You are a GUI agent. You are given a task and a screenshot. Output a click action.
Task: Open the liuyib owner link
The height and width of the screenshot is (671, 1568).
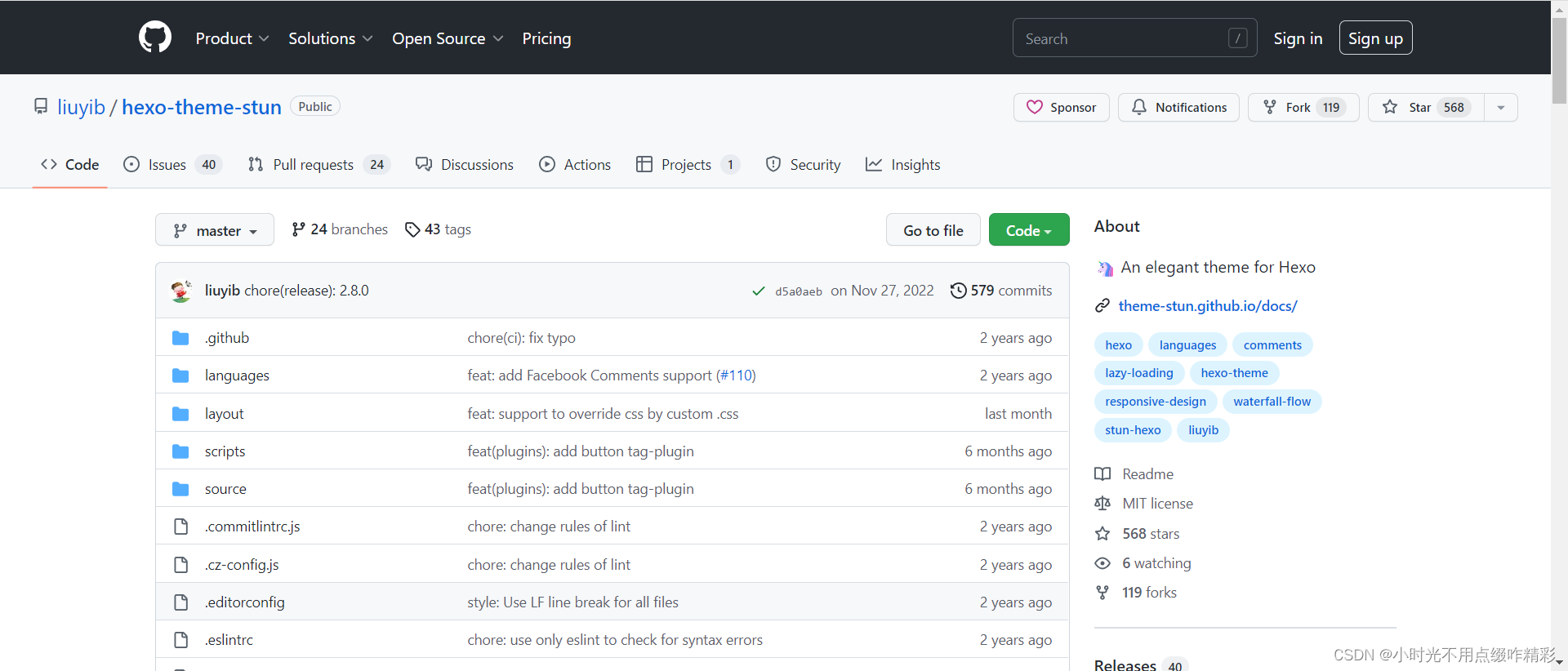pyautogui.click(x=81, y=107)
